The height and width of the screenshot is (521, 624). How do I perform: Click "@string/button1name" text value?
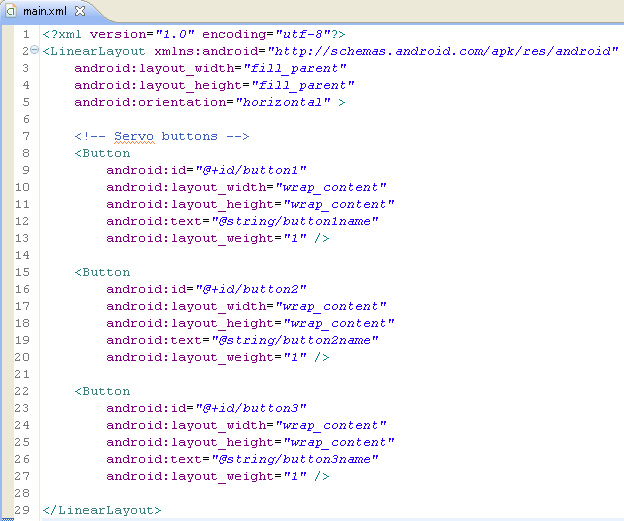294,221
